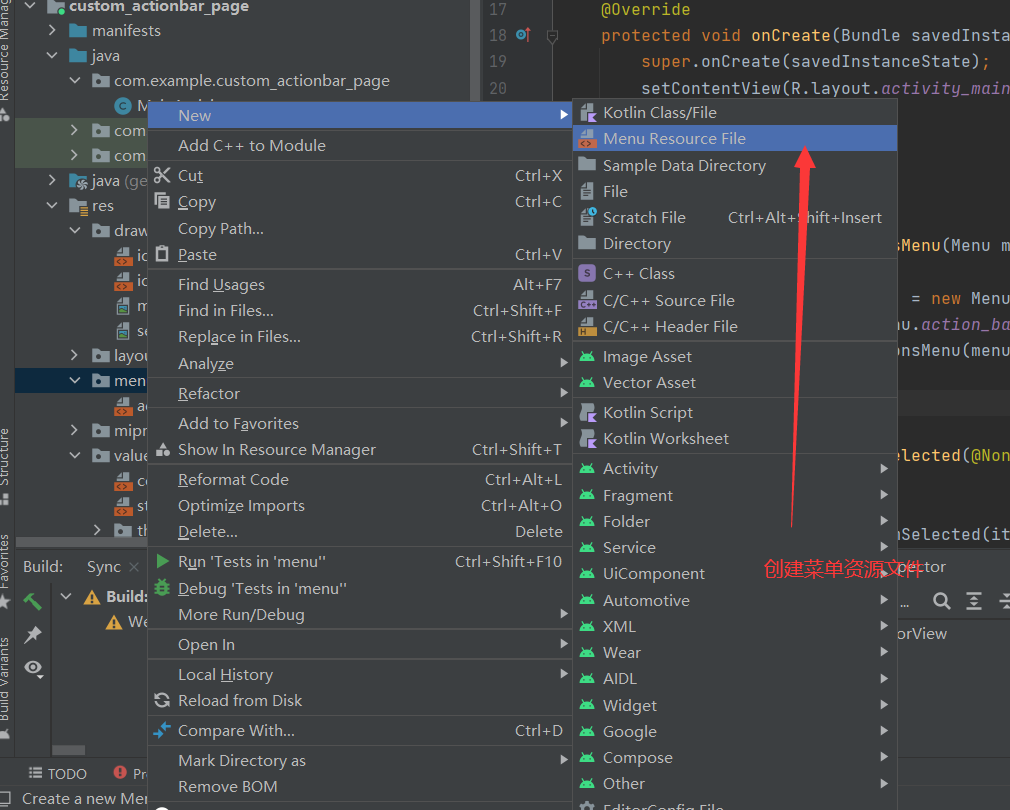
Task: Select custom_actionbar_page module in tree
Action: point(159,7)
